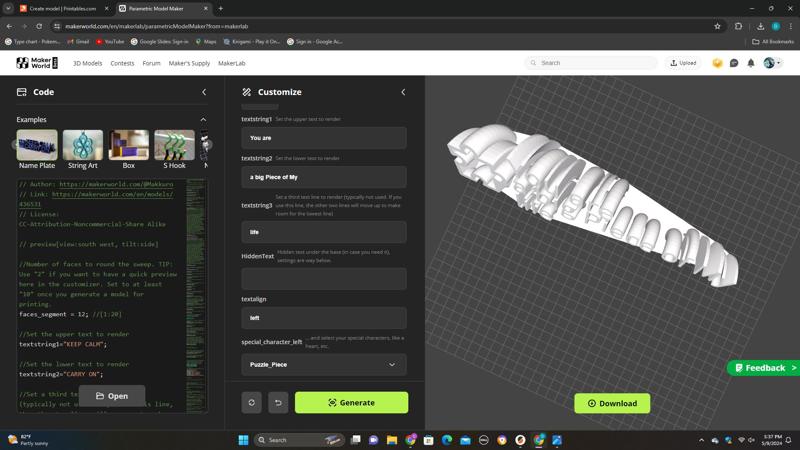The image size is (800, 450).
Task: Open browser extensions icon
Action: pyautogui.click(x=738, y=26)
